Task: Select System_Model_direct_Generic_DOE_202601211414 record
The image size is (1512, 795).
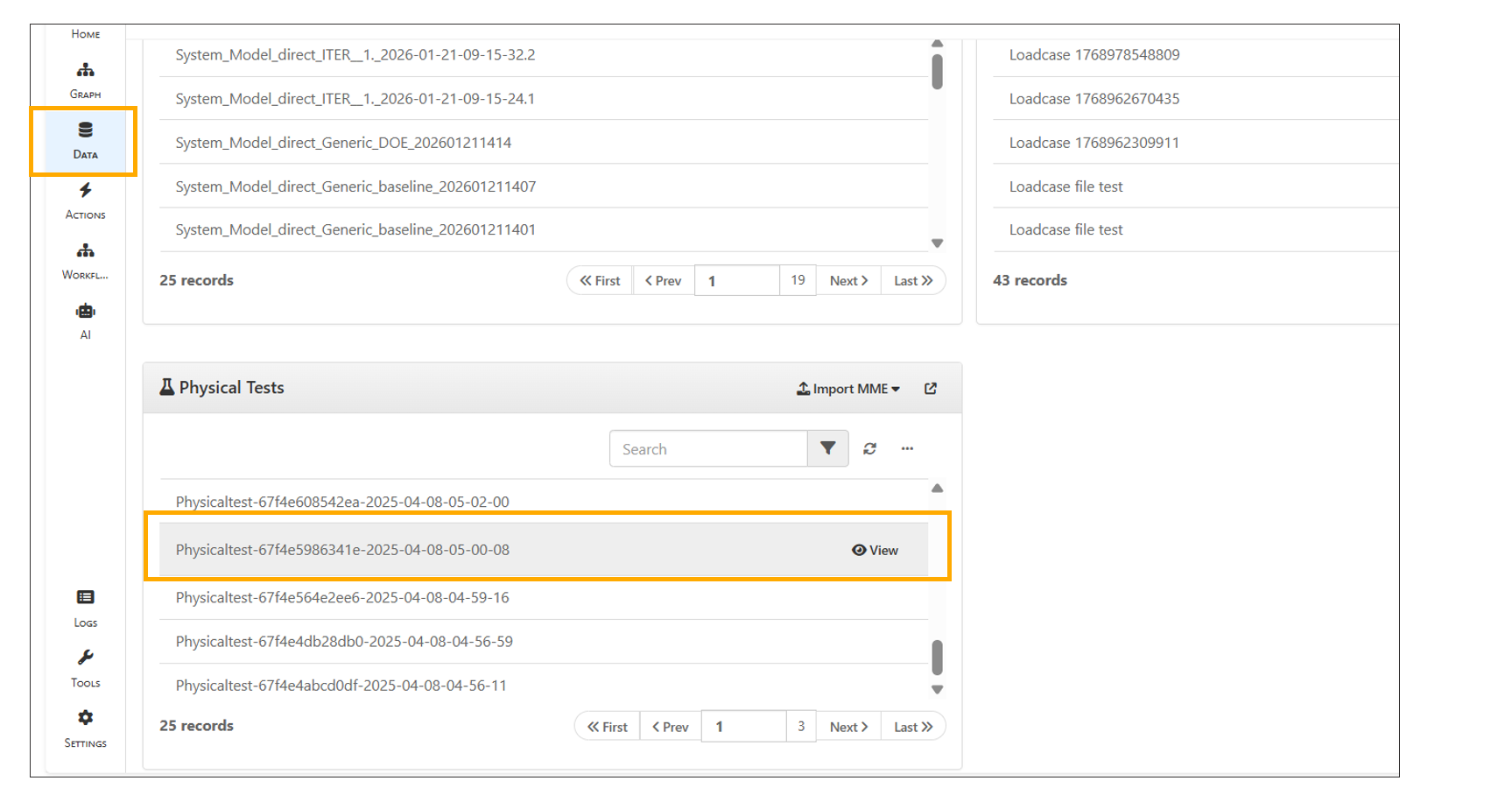Action: click(x=343, y=143)
